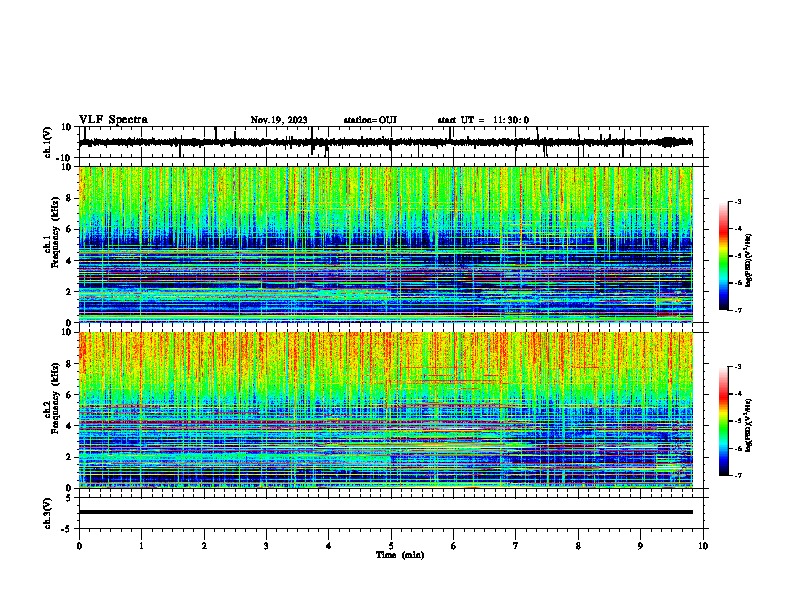Click inside the ch.1 voltage waveform panel
792x612 pixels.
click(391, 142)
